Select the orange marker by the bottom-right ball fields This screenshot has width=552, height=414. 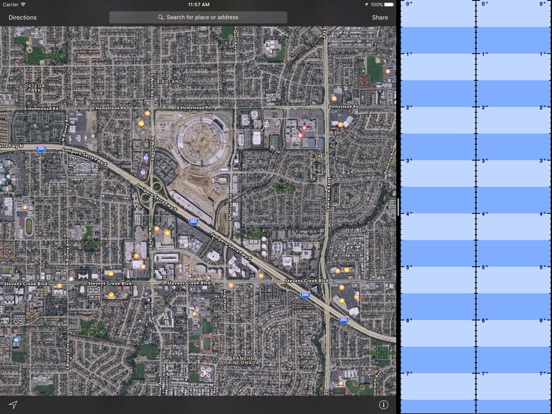click(x=341, y=383)
